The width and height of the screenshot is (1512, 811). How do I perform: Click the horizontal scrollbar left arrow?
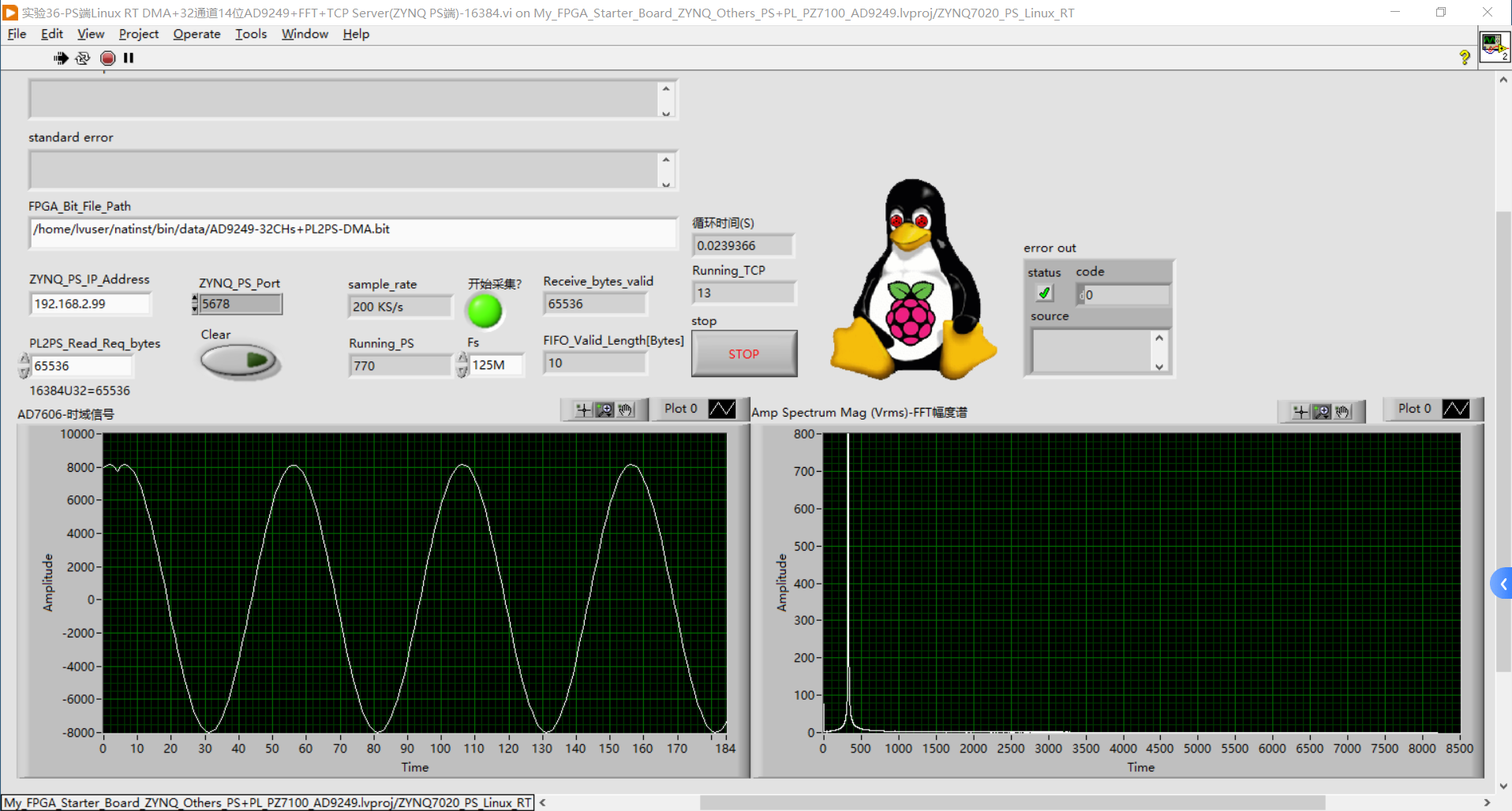[542, 802]
